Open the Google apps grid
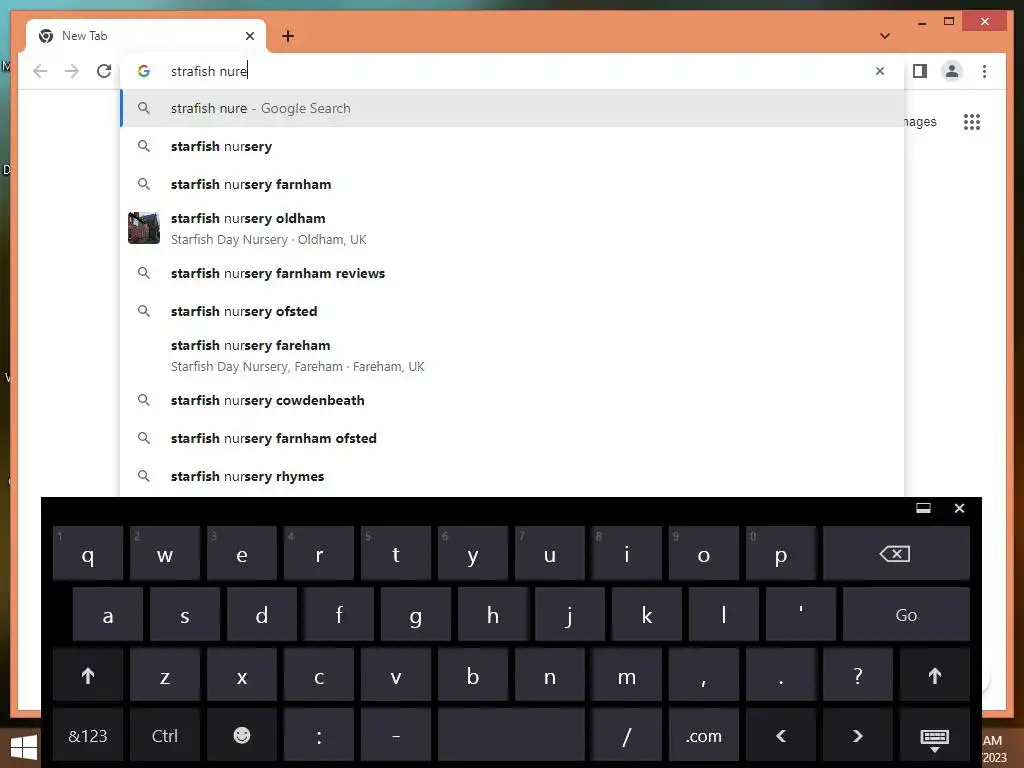Screen dimensions: 1024x768 click(x=972, y=121)
